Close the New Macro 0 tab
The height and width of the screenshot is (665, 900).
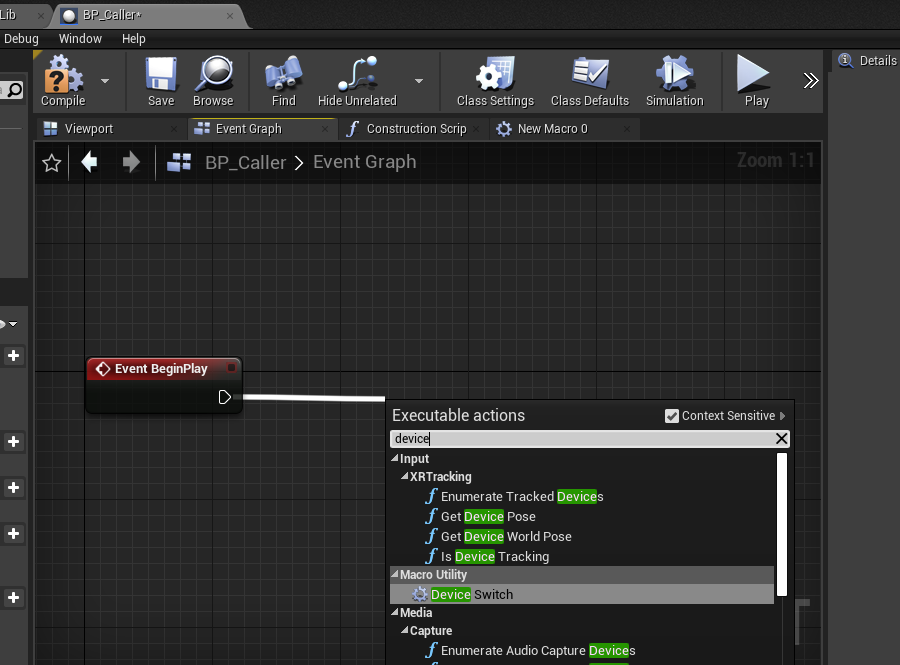pyautogui.click(x=627, y=129)
